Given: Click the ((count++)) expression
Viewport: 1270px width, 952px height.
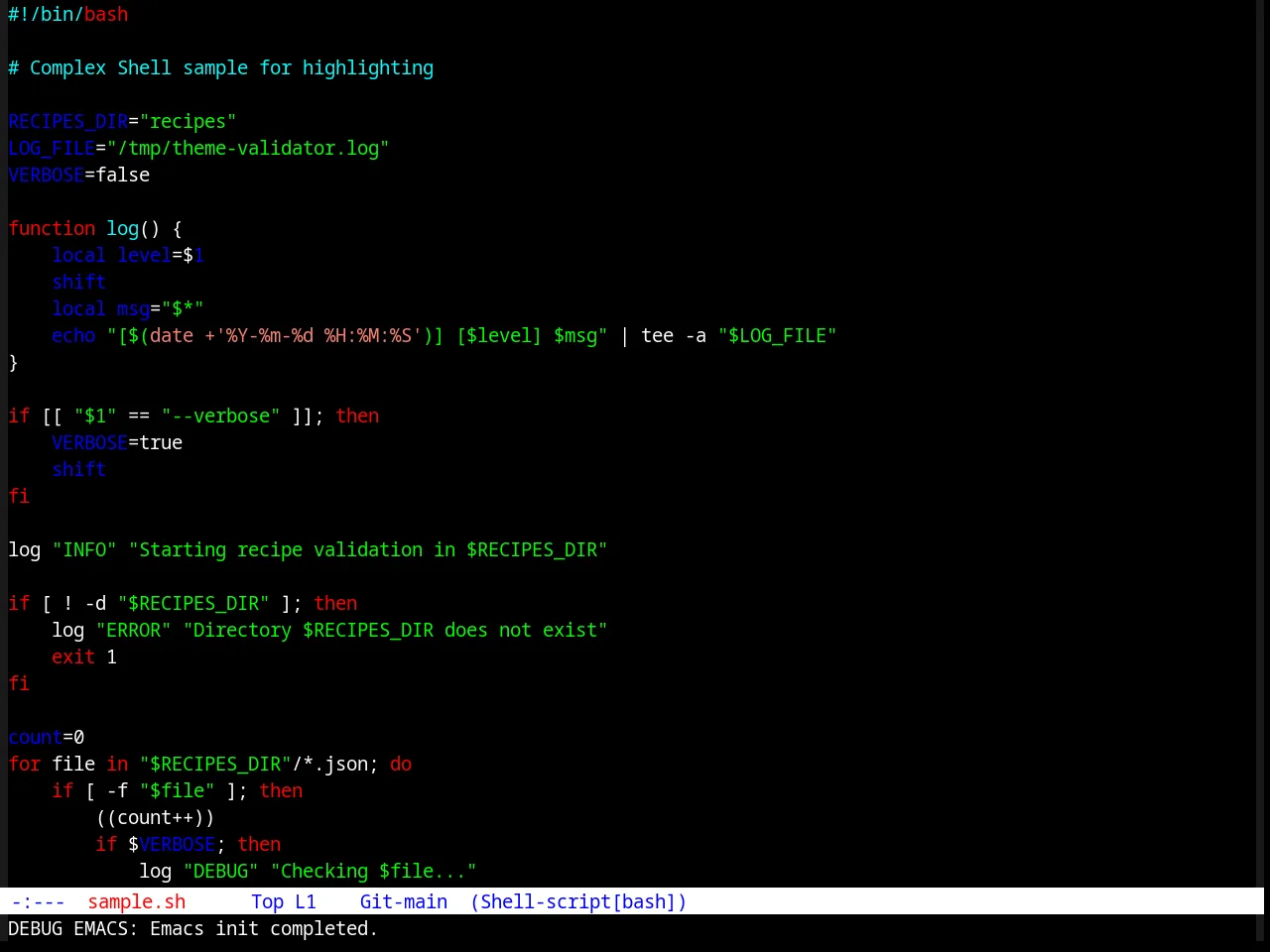Looking at the screenshot, I should 156,817.
